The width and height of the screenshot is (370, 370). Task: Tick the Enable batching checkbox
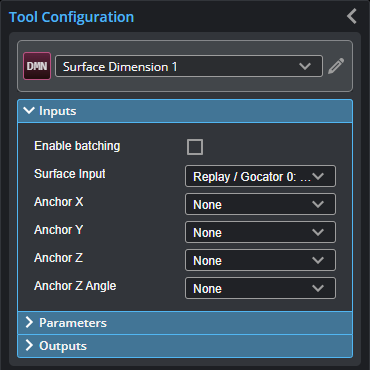(x=195, y=147)
